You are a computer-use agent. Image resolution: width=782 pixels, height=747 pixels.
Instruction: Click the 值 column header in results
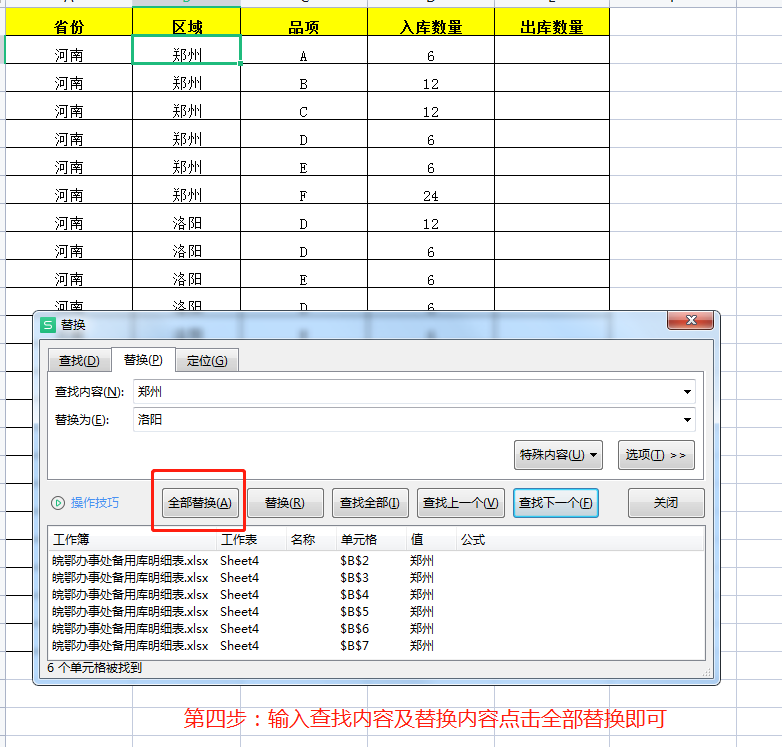[431, 540]
